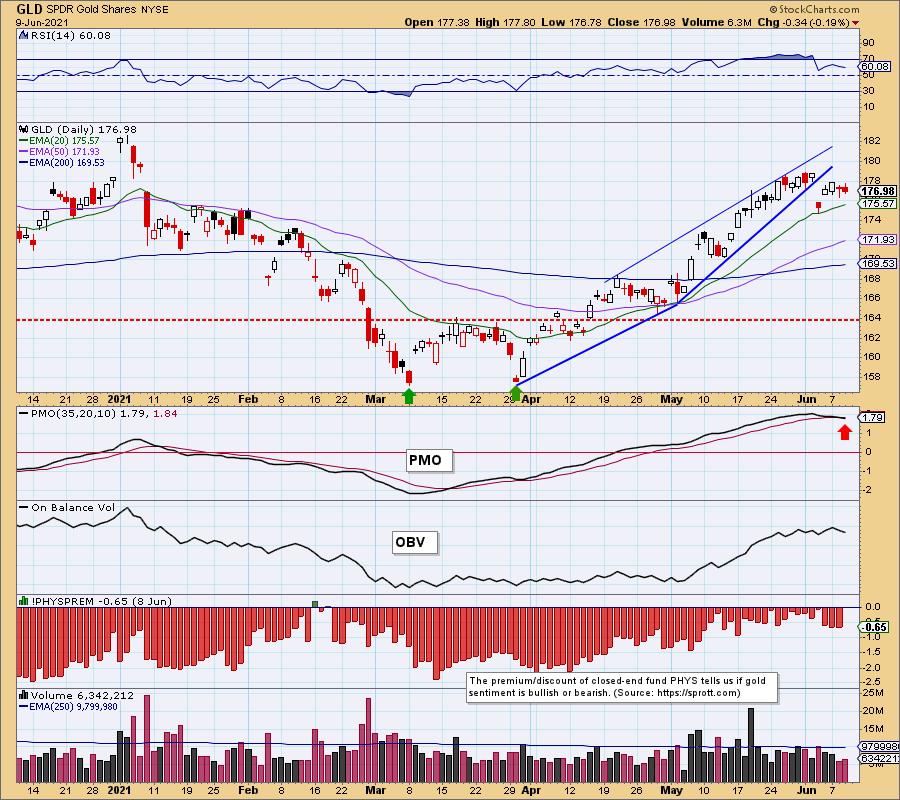Click the Volume 6.3M header value
The height and width of the screenshot is (800, 900).
pos(716,22)
